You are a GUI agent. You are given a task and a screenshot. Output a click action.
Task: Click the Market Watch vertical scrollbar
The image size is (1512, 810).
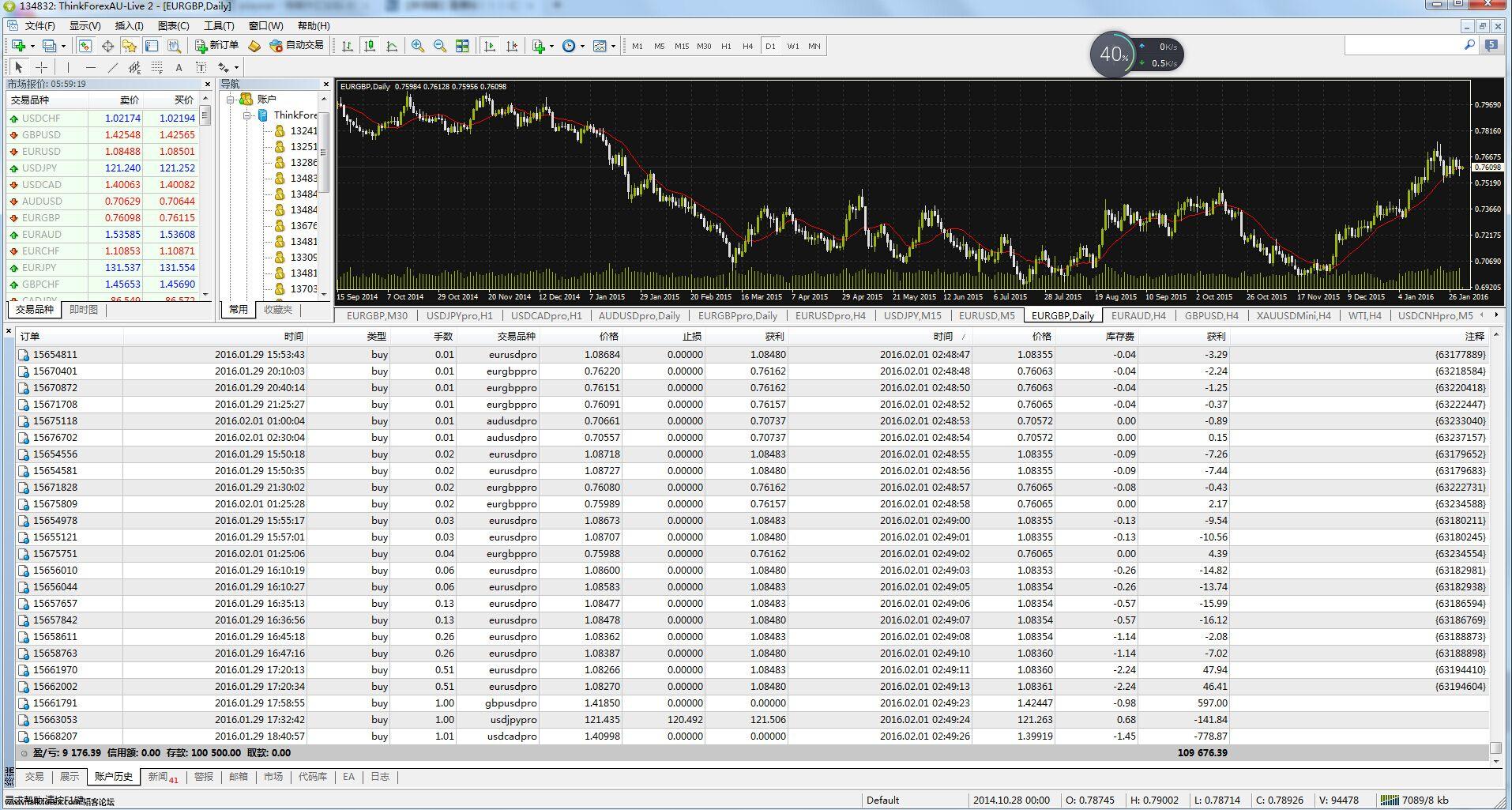coord(205,195)
